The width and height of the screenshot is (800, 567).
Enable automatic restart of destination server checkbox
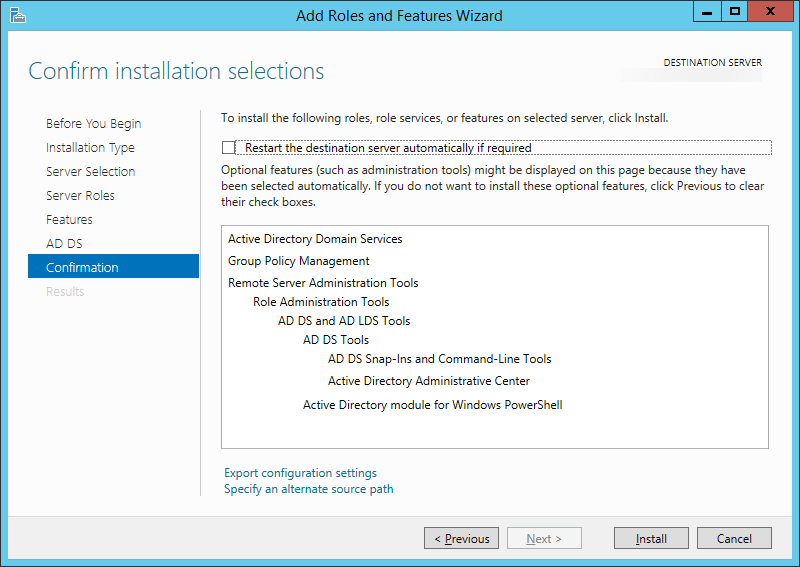(x=228, y=147)
